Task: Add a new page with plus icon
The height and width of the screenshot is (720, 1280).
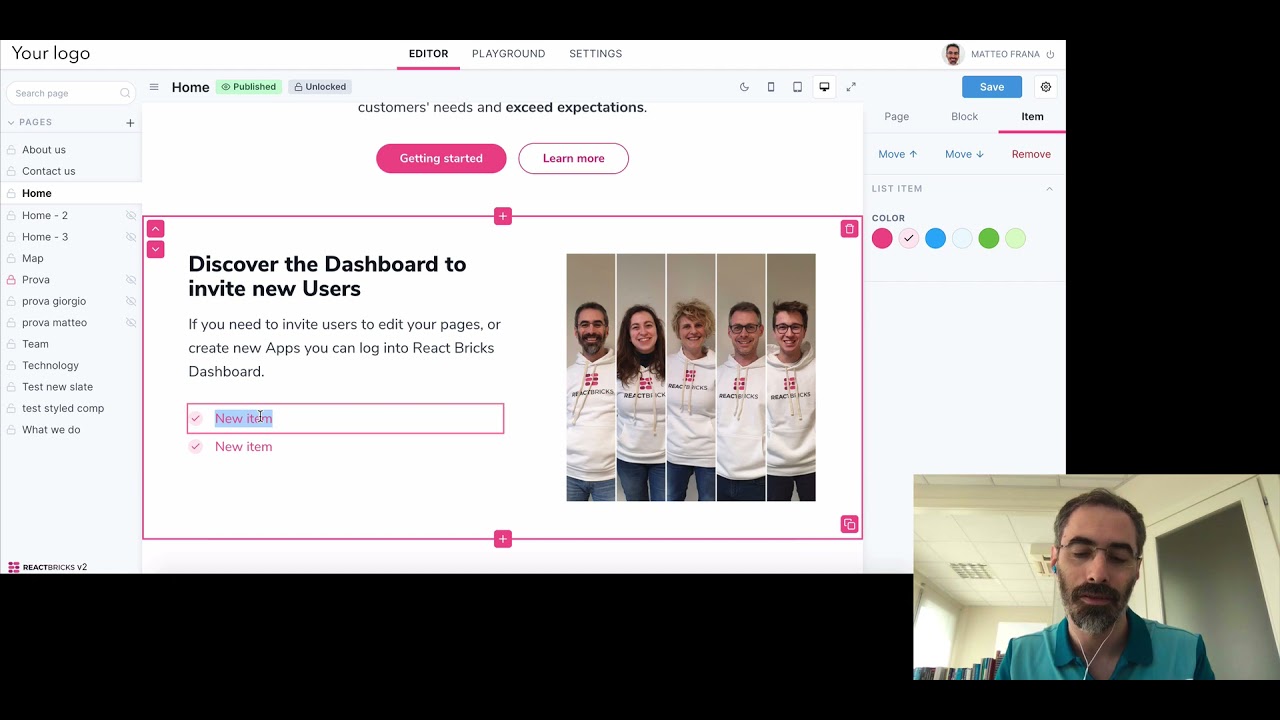Action: click(130, 122)
